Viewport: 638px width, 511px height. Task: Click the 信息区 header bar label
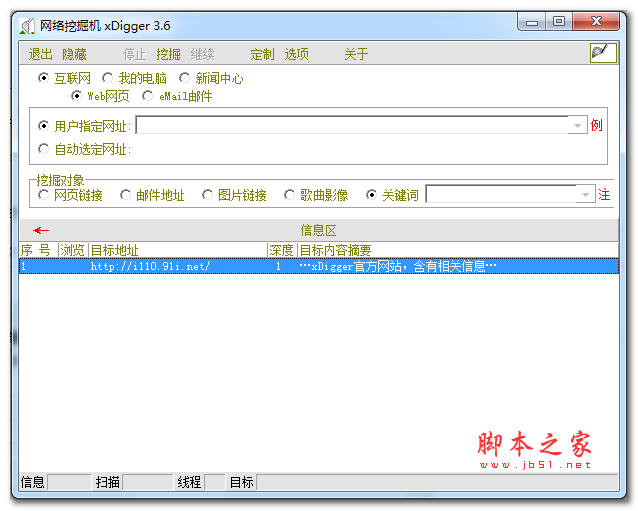click(319, 231)
